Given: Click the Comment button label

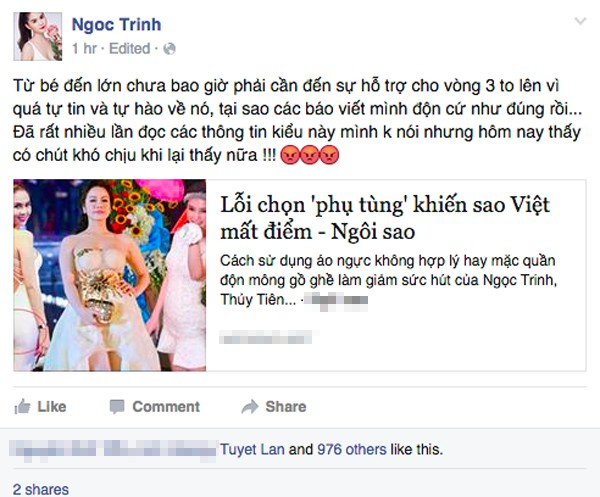Looking at the screenshot, I should pyautogui.click(x=166, y=406).
